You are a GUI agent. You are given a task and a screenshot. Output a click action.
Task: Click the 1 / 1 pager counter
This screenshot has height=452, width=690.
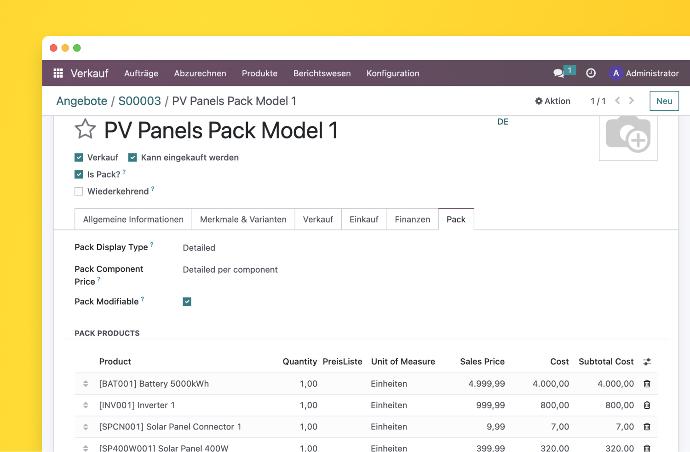[x=598, y=101]
